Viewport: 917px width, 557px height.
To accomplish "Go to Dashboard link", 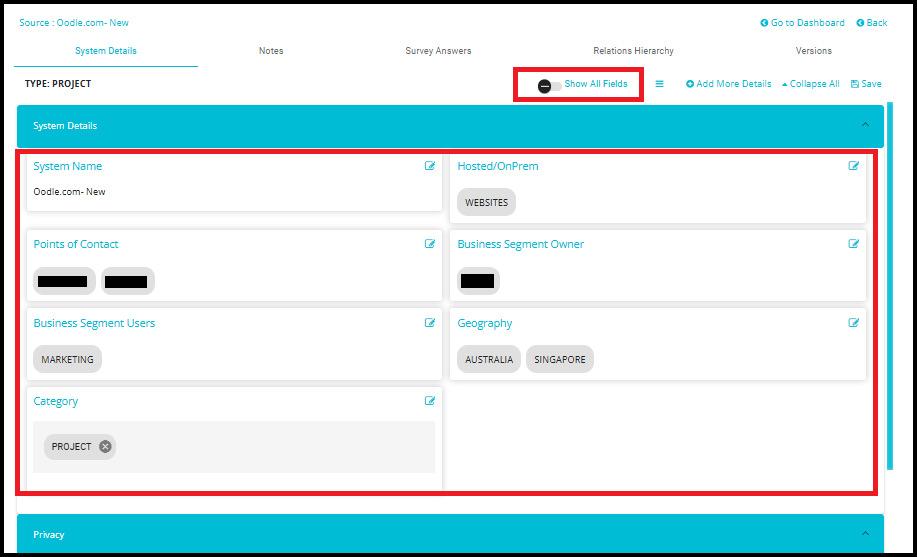I will pyautogui.click(x=802, y=23).
